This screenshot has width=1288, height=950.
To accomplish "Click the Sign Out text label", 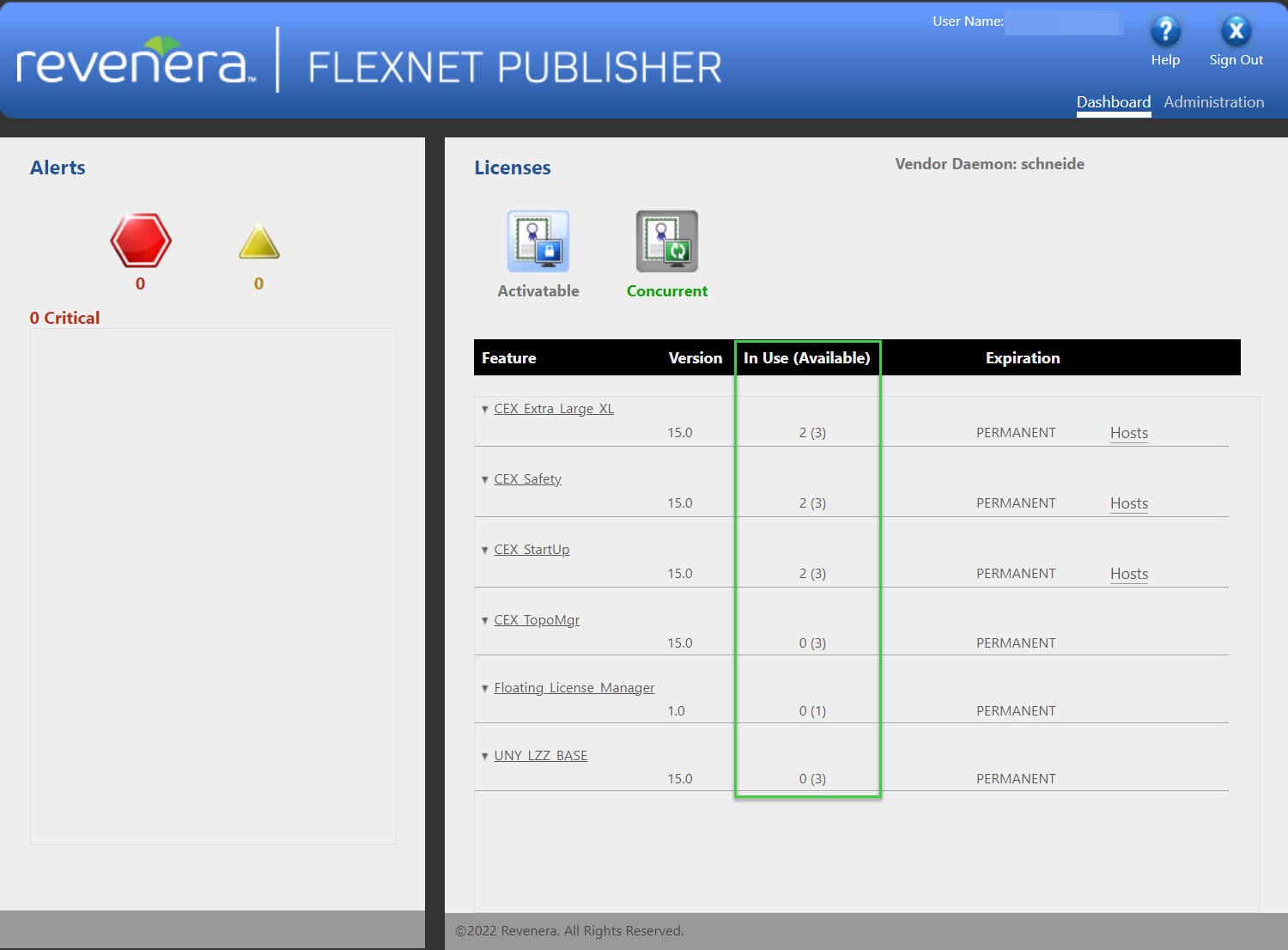I will [1236, 60].
